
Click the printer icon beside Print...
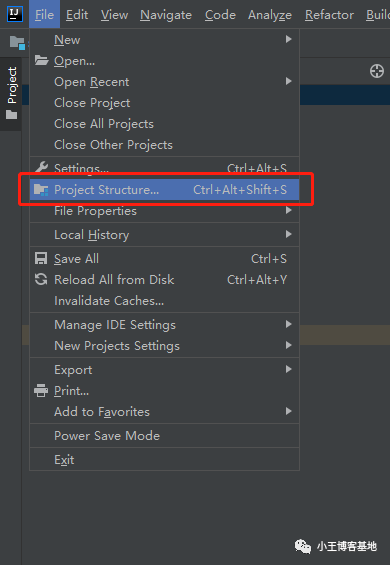(x=41, y=391)
